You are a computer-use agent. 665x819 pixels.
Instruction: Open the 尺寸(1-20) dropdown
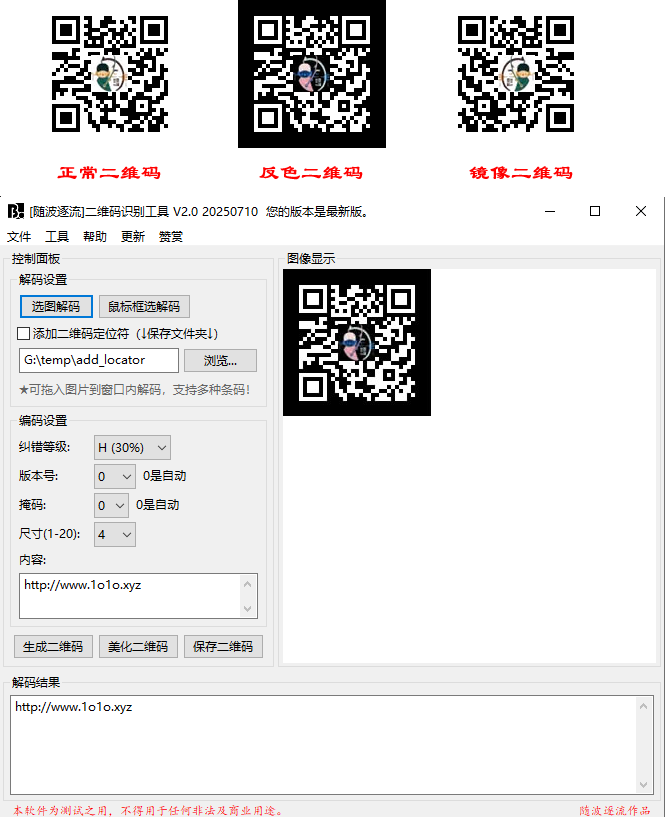115,534
